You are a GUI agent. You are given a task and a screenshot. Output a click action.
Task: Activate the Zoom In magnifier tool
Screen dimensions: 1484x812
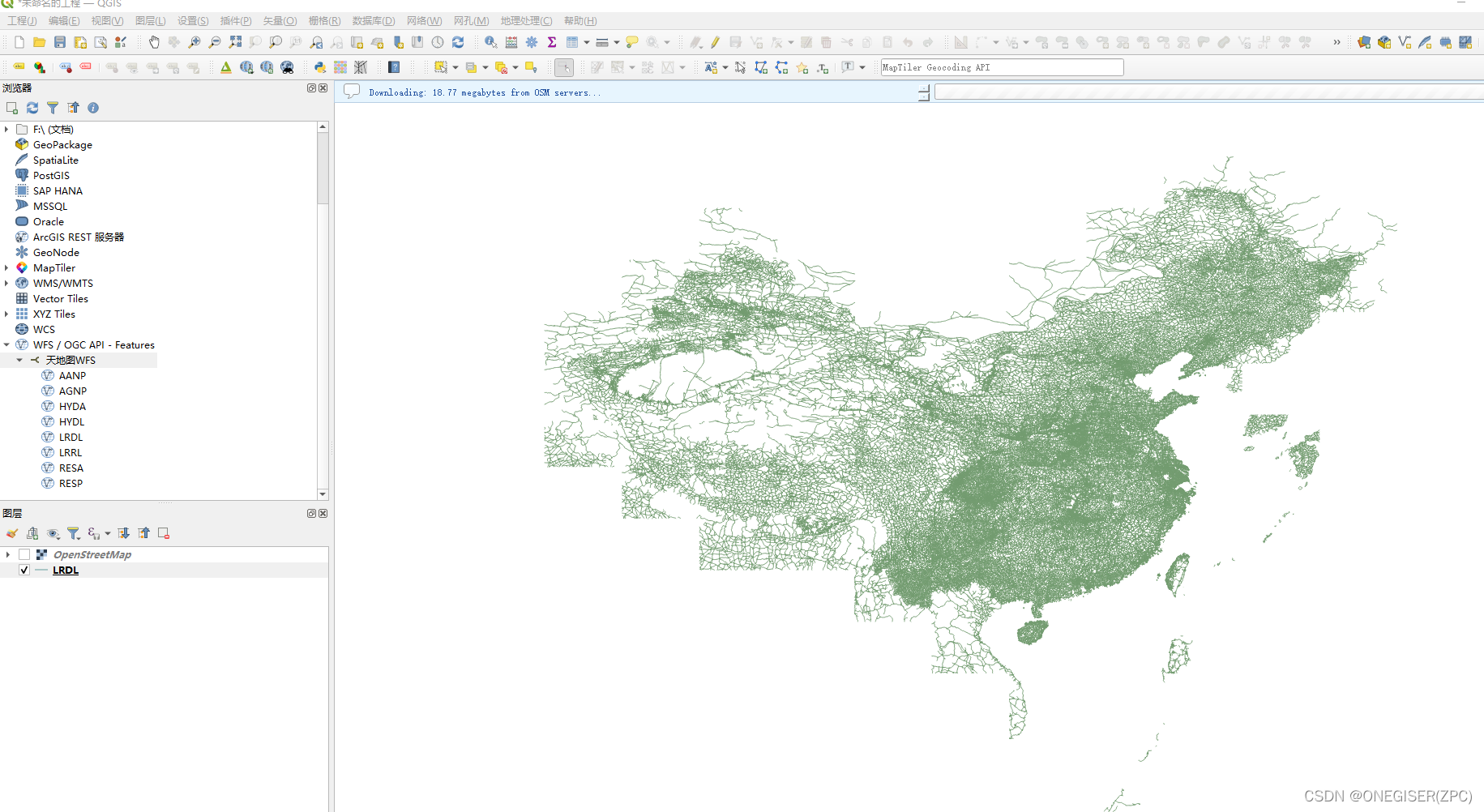tap(195, 42)
